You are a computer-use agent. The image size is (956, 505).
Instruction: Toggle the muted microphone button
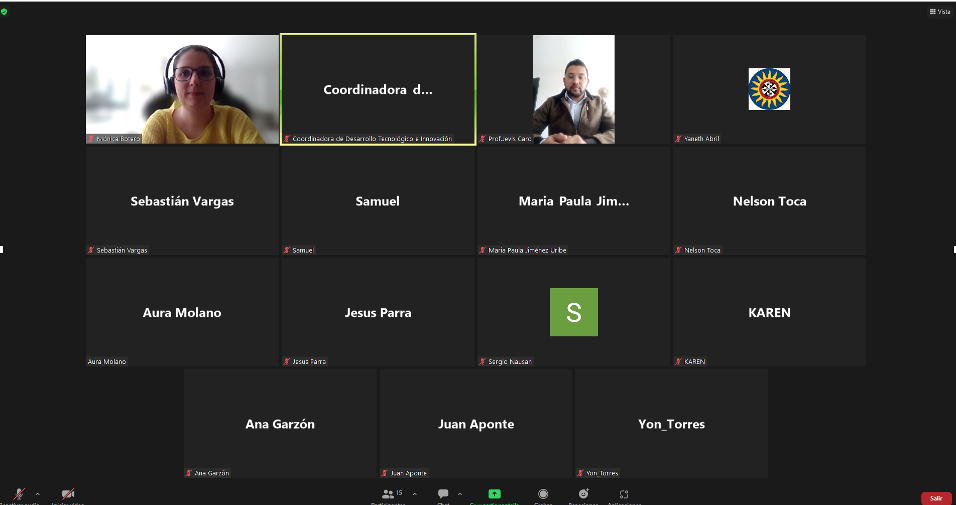[19, 494]
